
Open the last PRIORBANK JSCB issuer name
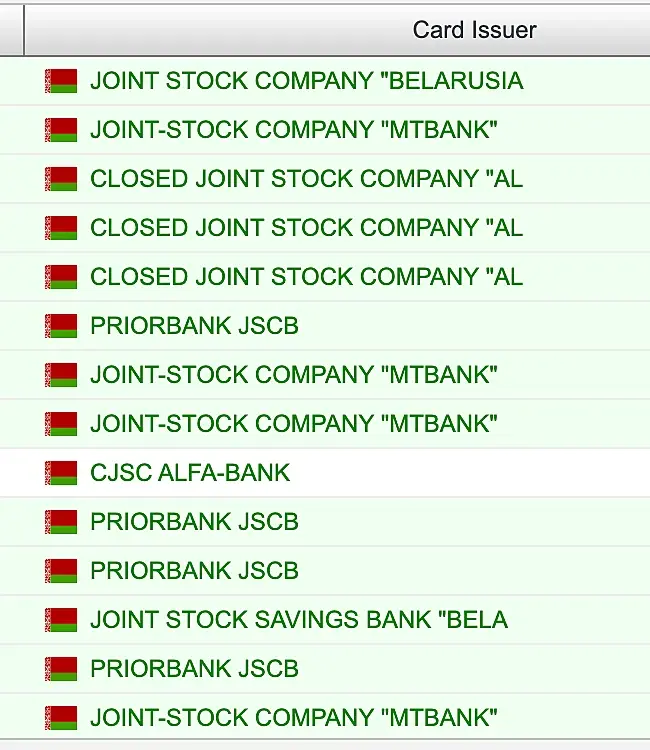(194, 669)
